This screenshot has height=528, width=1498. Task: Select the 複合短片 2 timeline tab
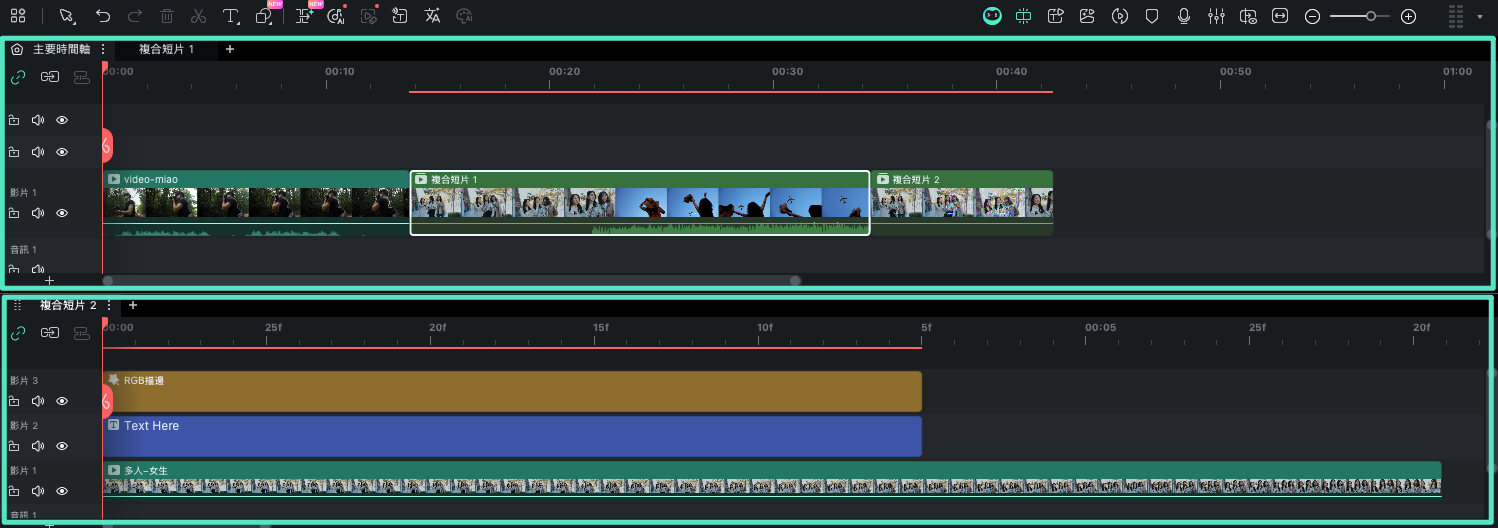pos(67,305)
